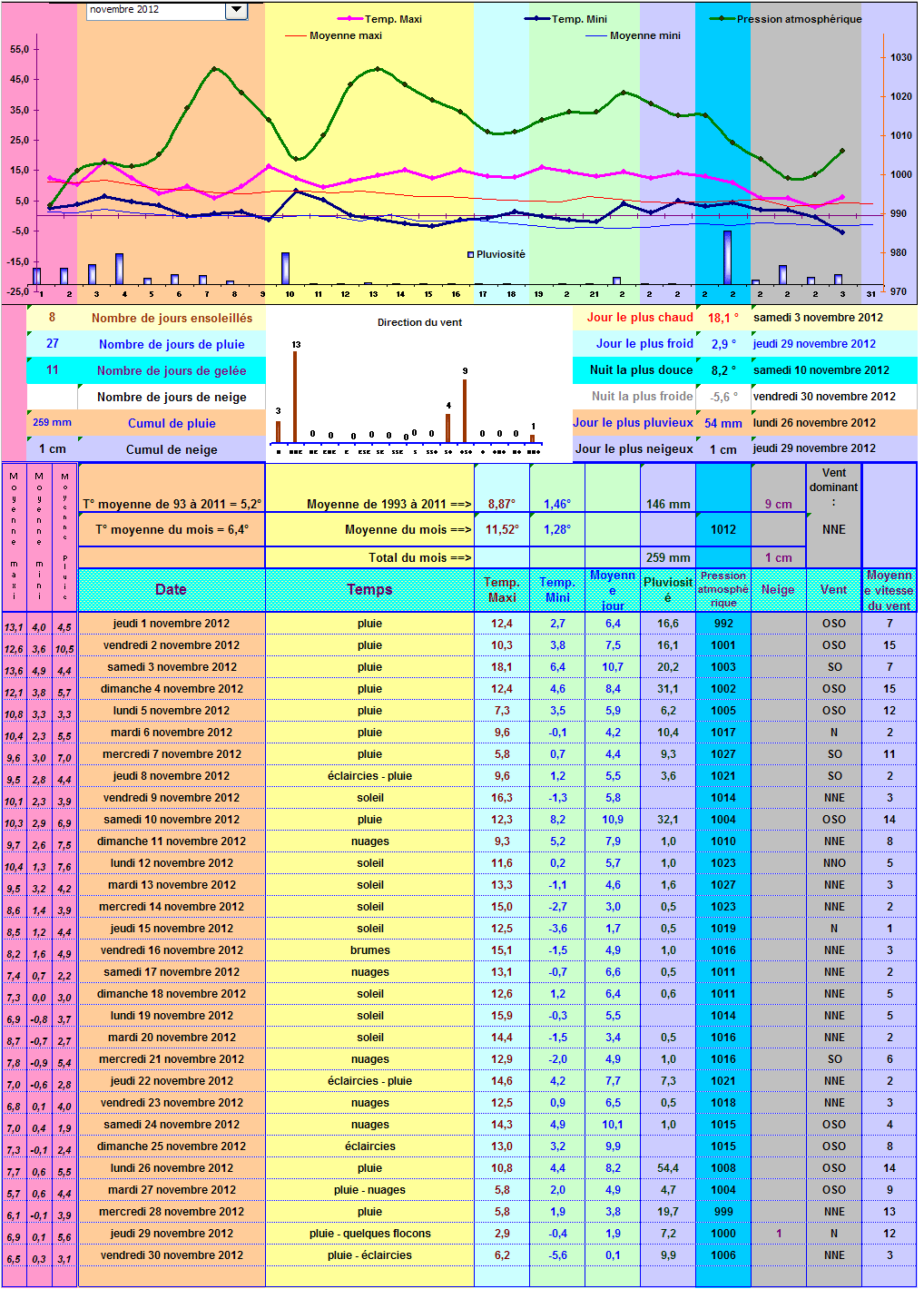The height and width of the screenshot is (1289, 924).
Task: Click '54,4' rainfall cell for 26 novembre
Action: click(x=668, y=1168)
